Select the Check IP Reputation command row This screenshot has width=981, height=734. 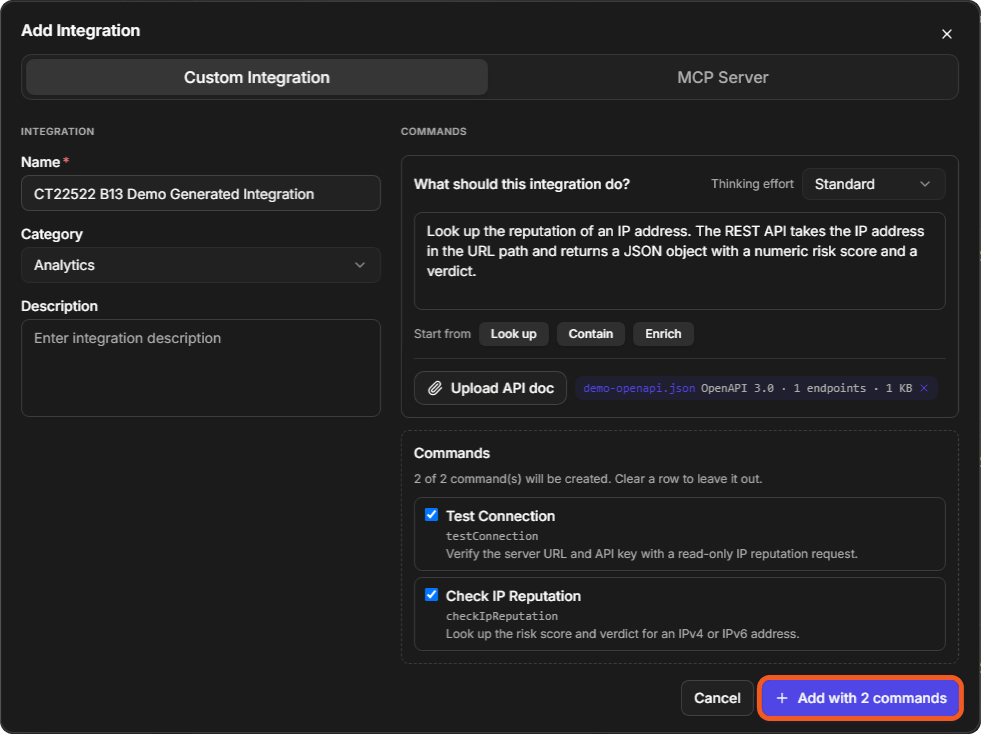point(679,614)
